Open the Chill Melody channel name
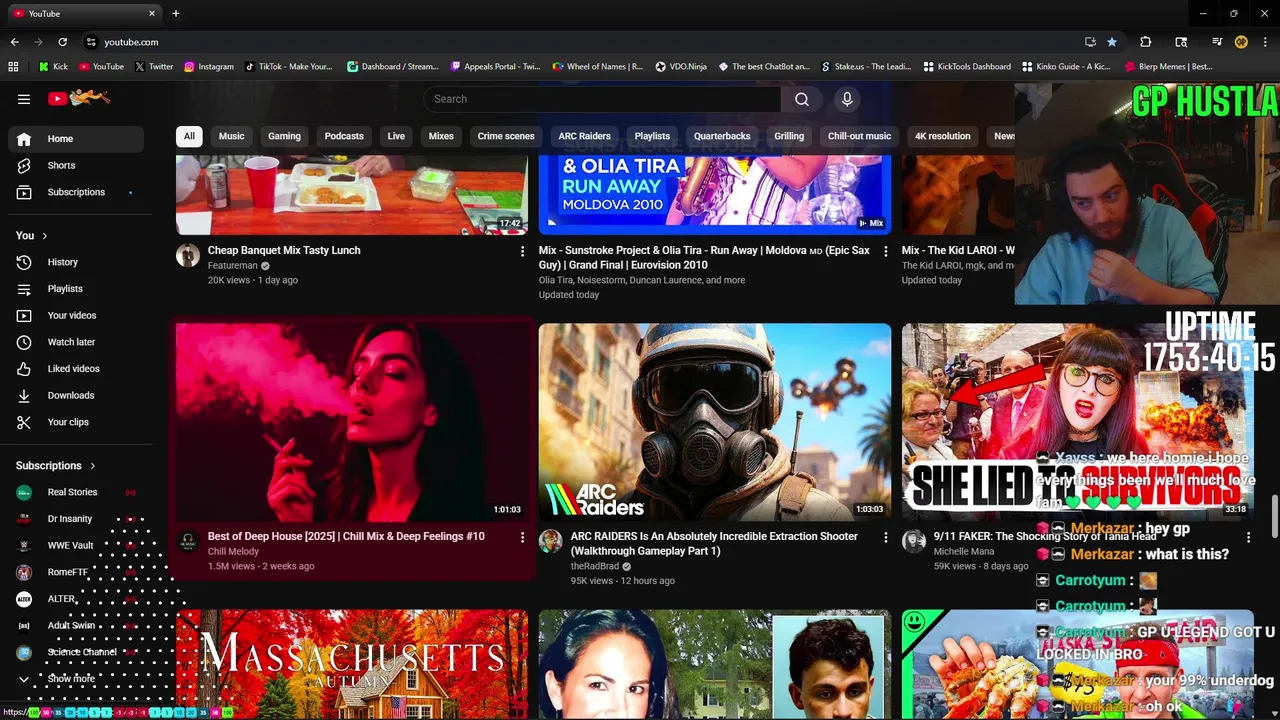1280x720 pixels. pos(233,551)
